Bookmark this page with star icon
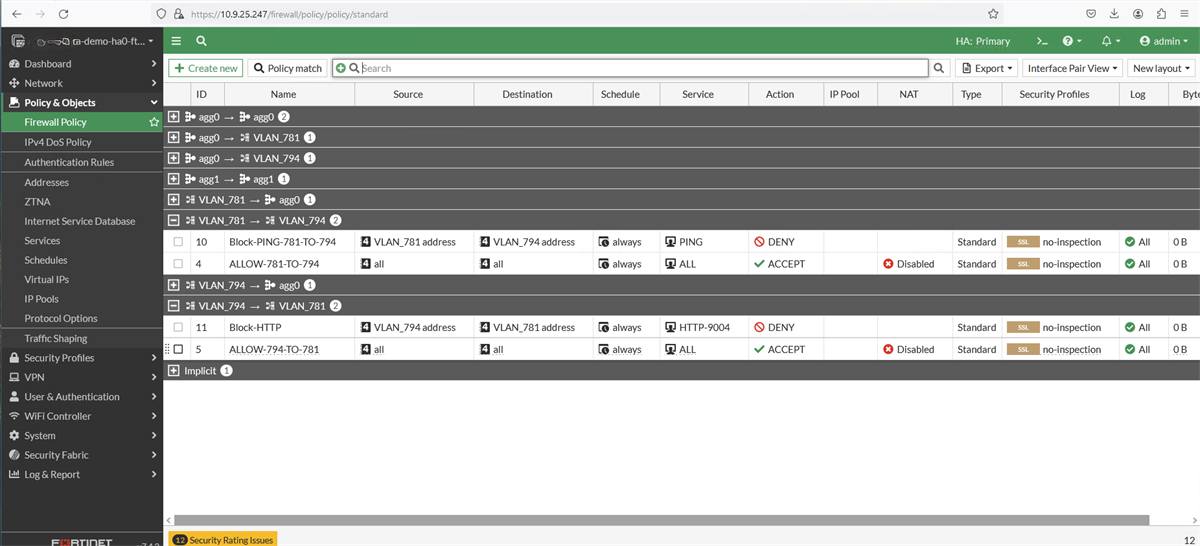Image resolution: width=1200 pixels, height=546 pixels. (x=993, y=14)
